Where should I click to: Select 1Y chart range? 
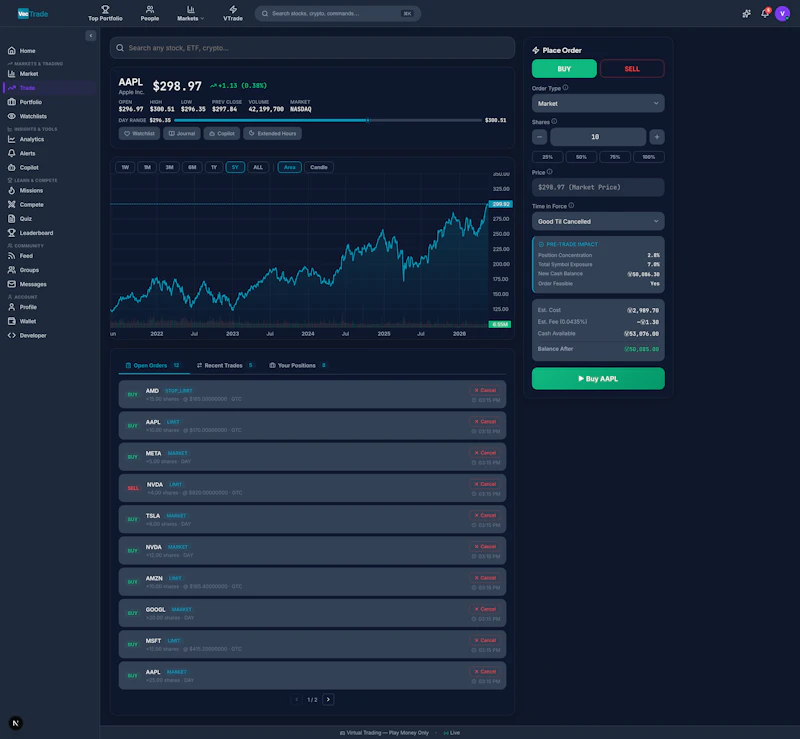click(x=214, y=167)
